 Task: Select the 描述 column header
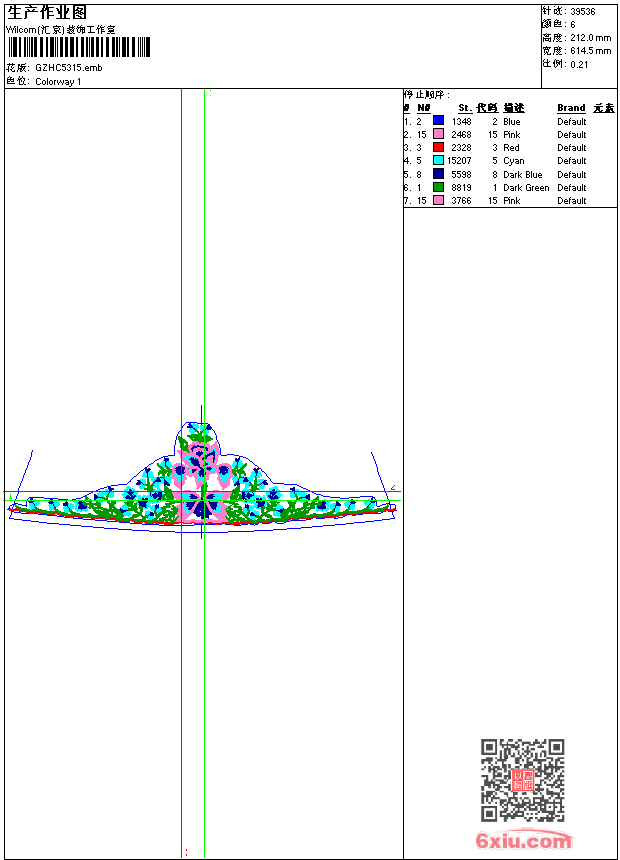click(514, 108)
